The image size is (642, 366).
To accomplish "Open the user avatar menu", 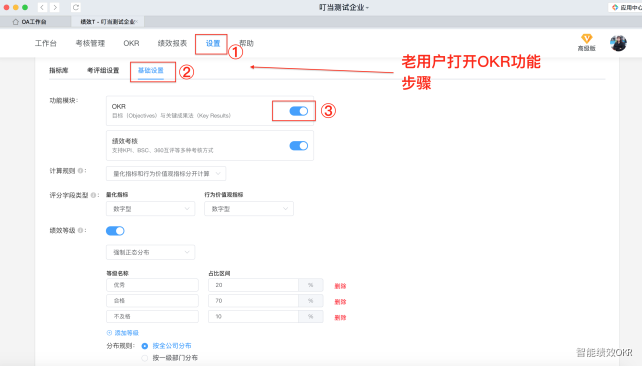I will click(618, 43).
